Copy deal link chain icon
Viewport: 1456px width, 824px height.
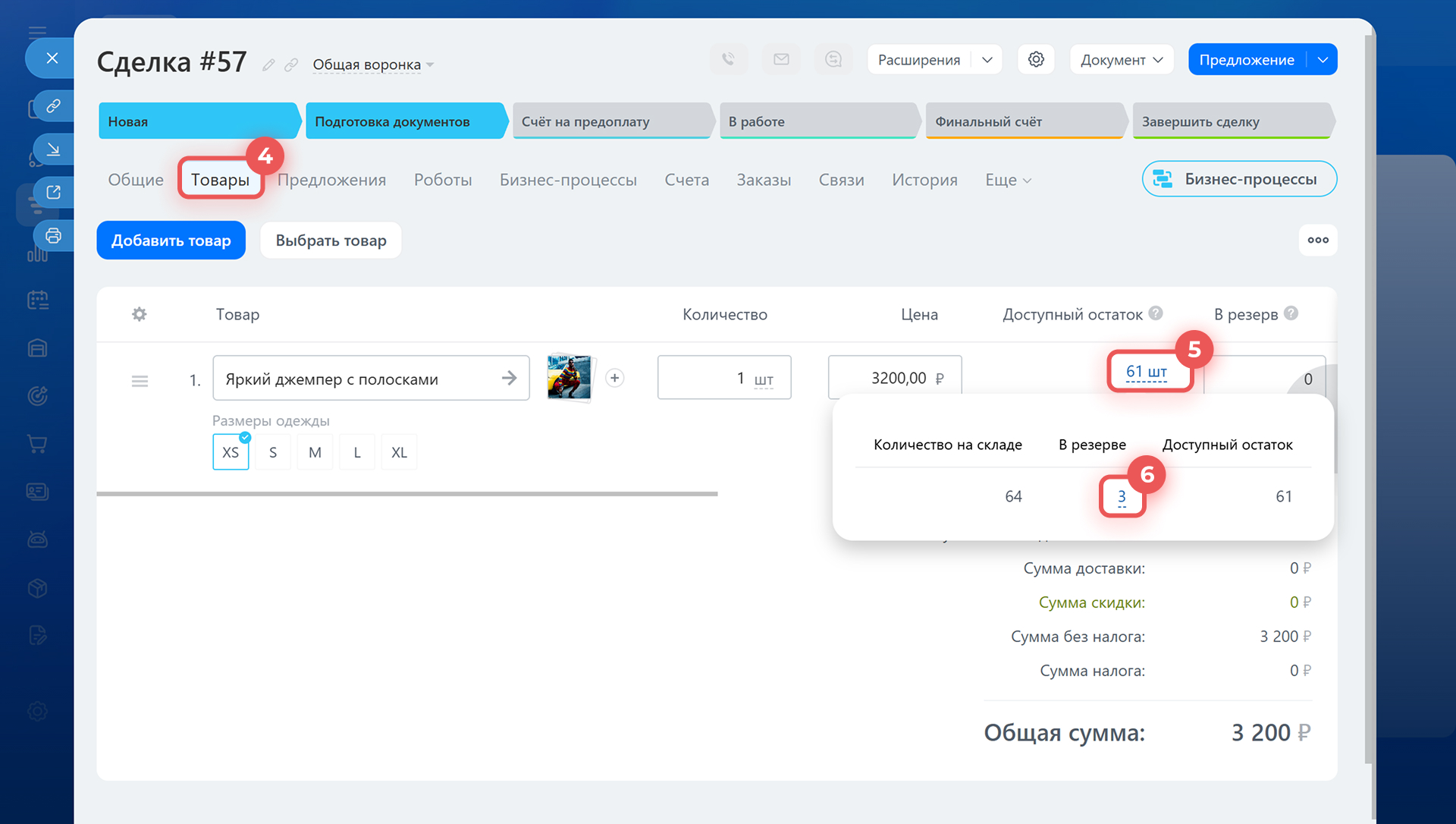pos(291,65)
